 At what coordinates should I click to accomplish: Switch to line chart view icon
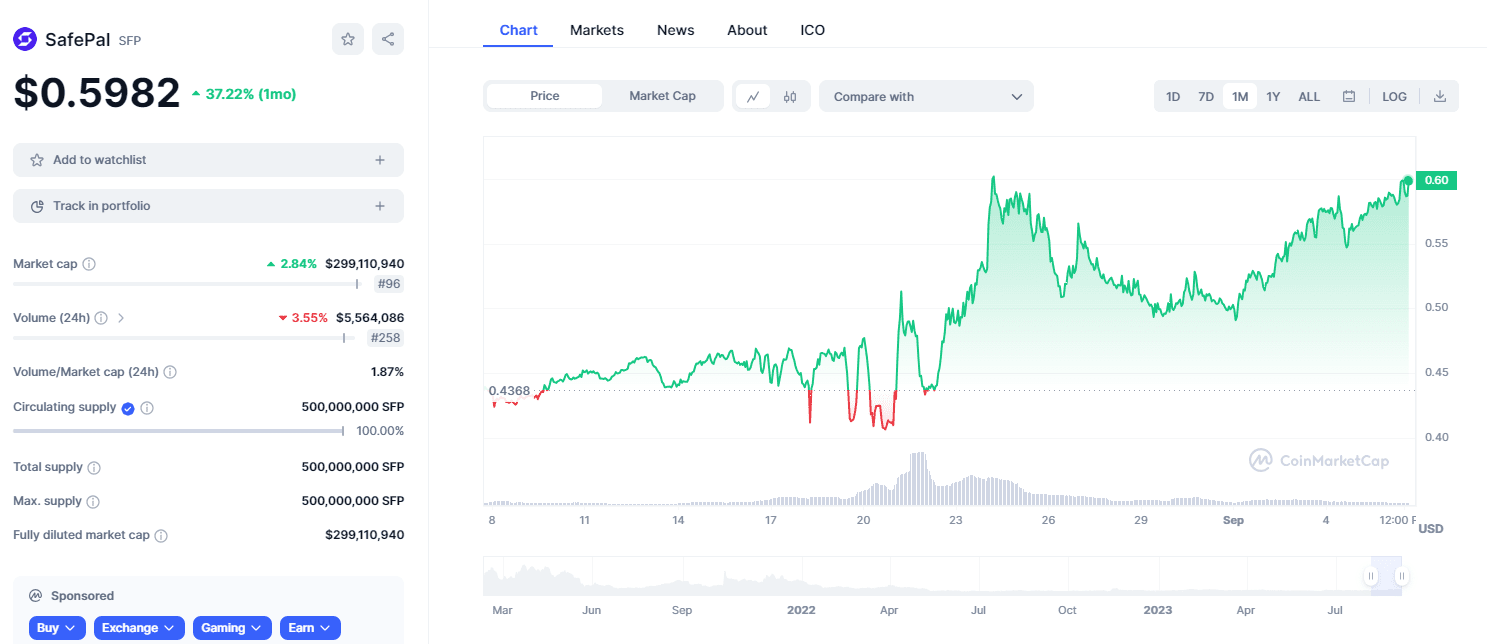tap(753, 97)
